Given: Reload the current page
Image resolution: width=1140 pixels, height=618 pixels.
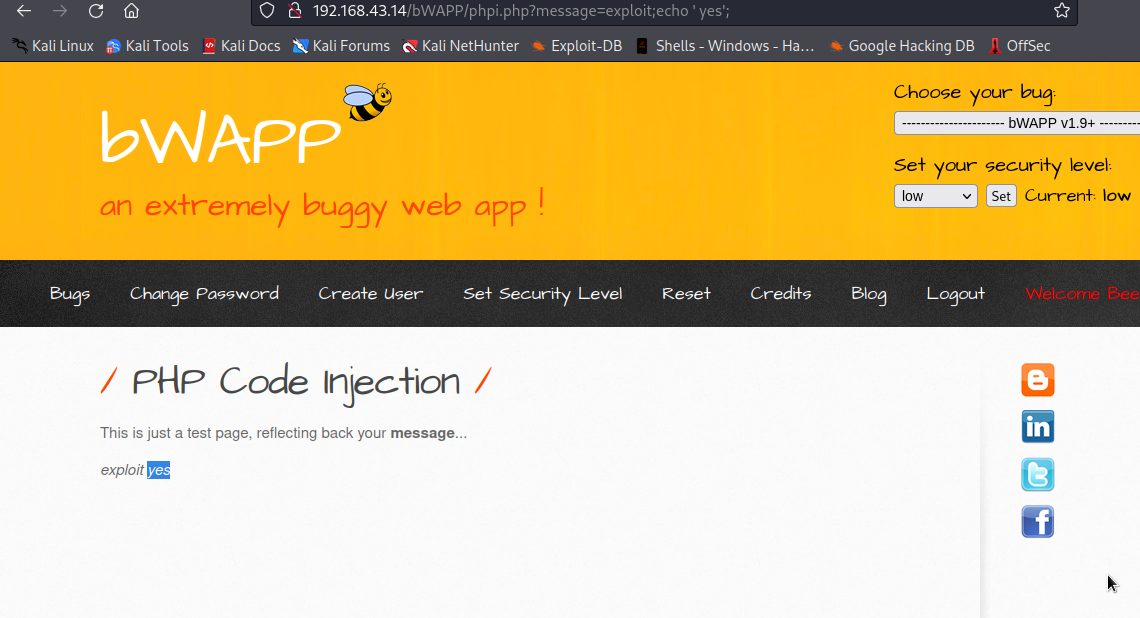Looking at the screenshot, I should coord(95,11).
